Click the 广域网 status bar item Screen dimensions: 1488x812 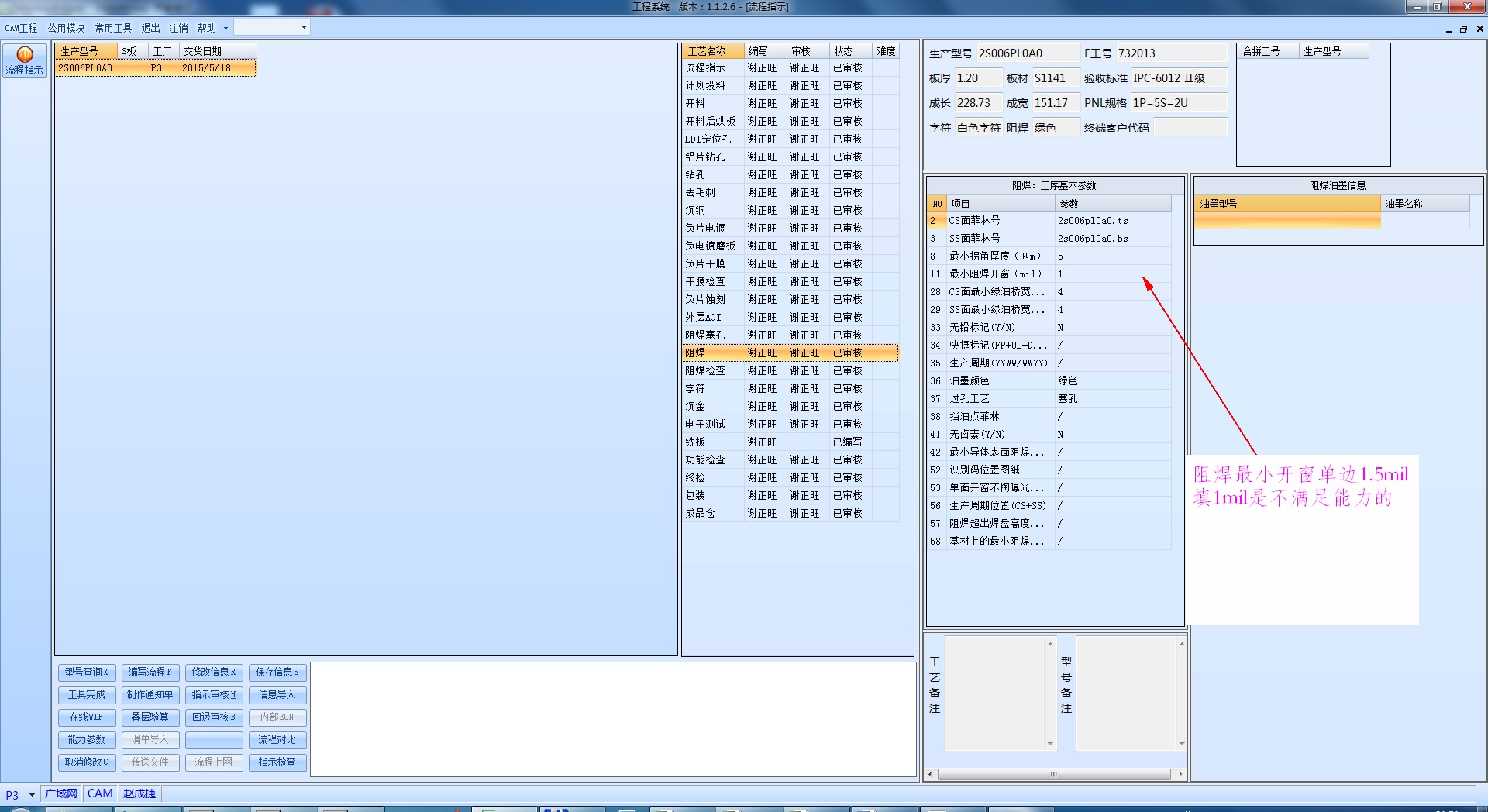[x=61, y=794]
